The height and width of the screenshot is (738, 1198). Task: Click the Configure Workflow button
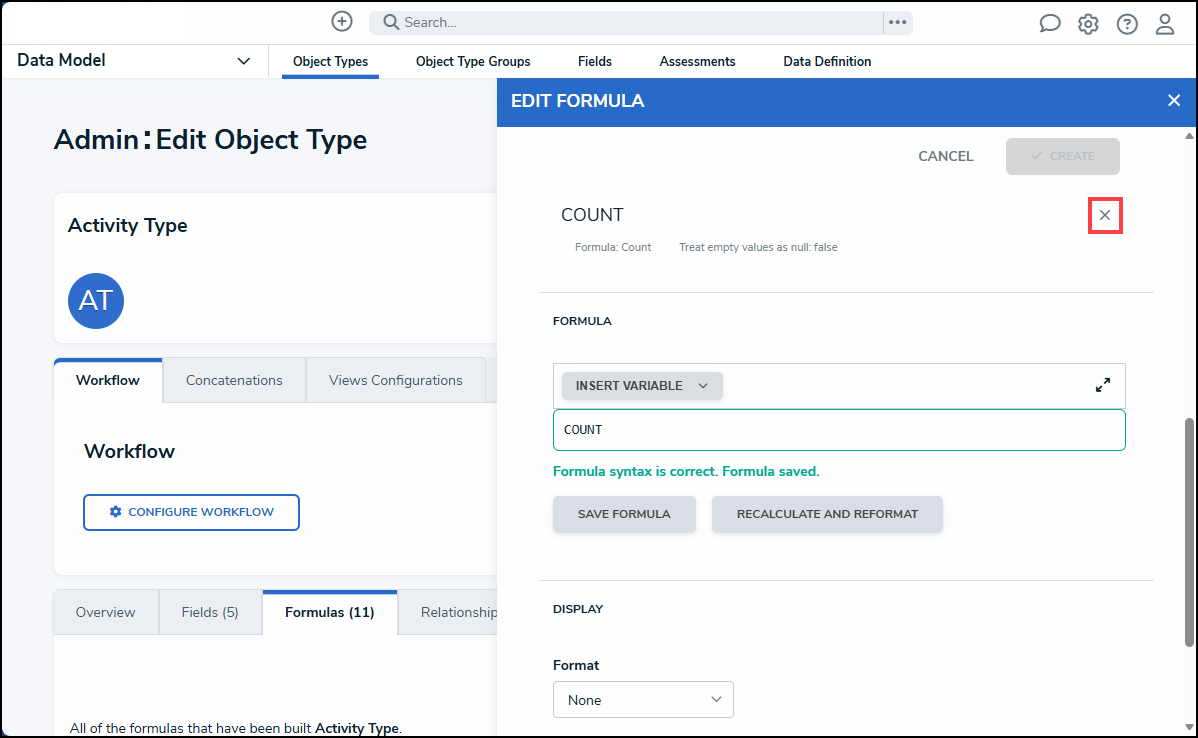click(x=191, y=512)
